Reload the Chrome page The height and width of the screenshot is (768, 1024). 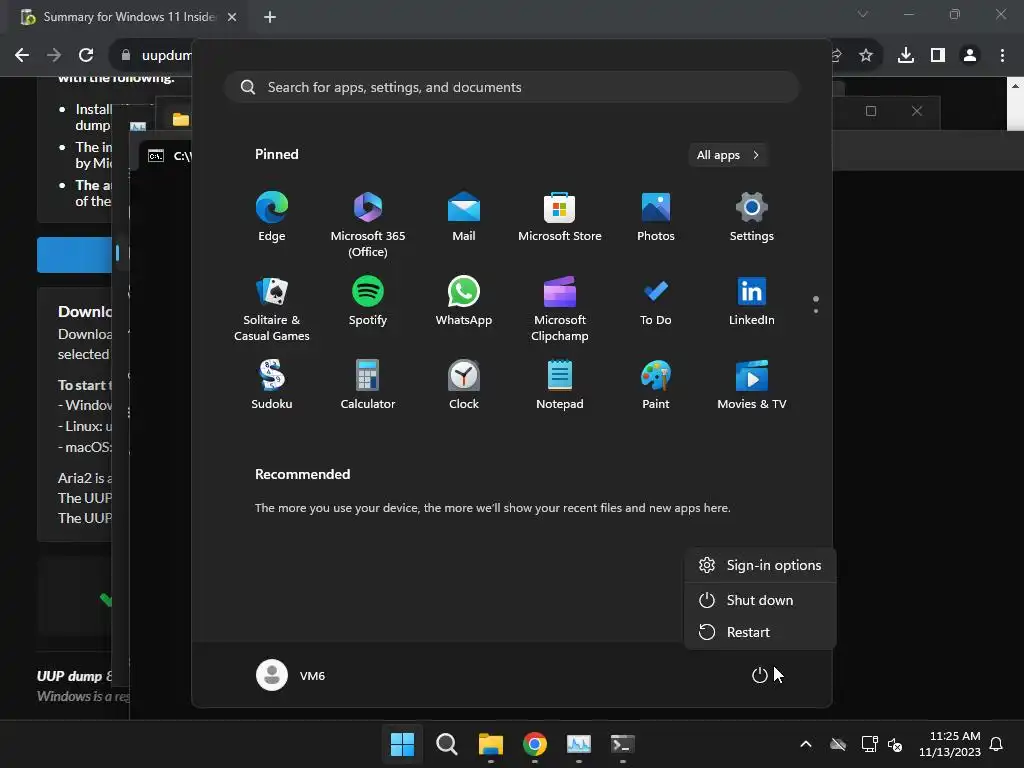(86, 56)
